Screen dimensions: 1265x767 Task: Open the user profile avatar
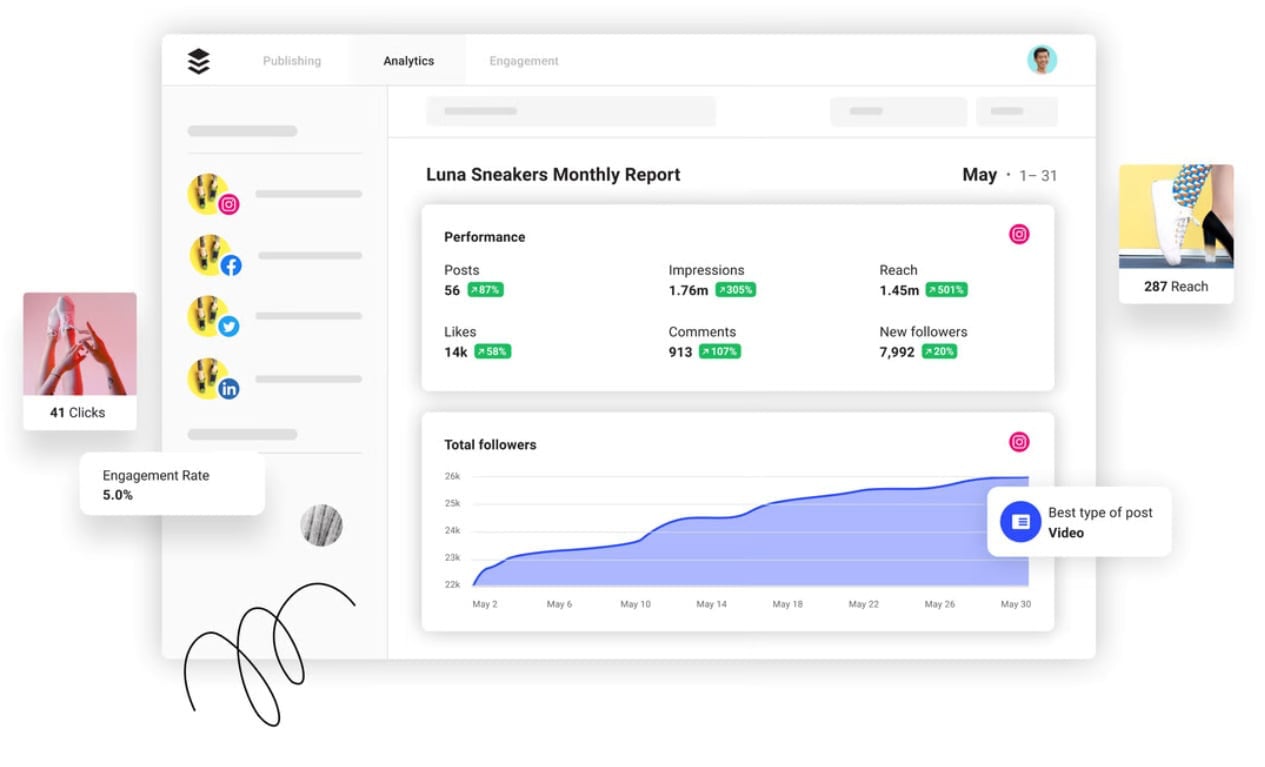(1042, 60)
